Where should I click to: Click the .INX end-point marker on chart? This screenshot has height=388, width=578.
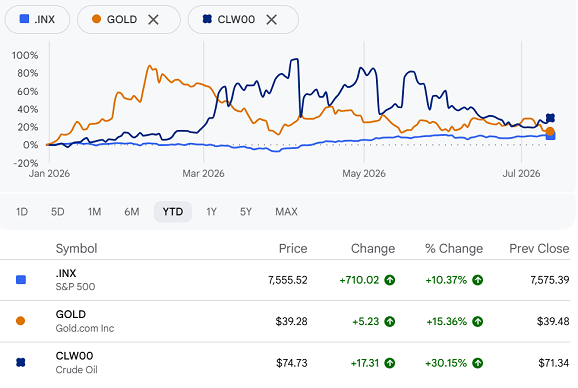(x=551, y=136)
